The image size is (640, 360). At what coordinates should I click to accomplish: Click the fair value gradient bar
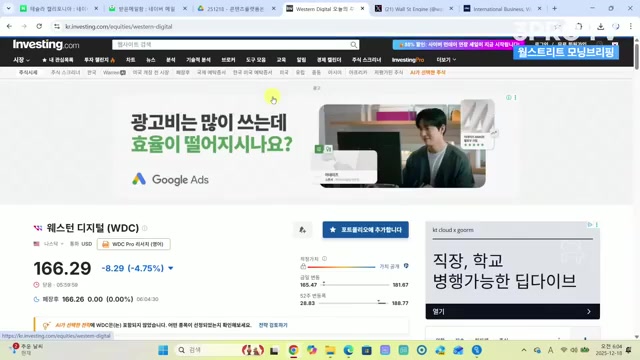click(x=341, y=267)
